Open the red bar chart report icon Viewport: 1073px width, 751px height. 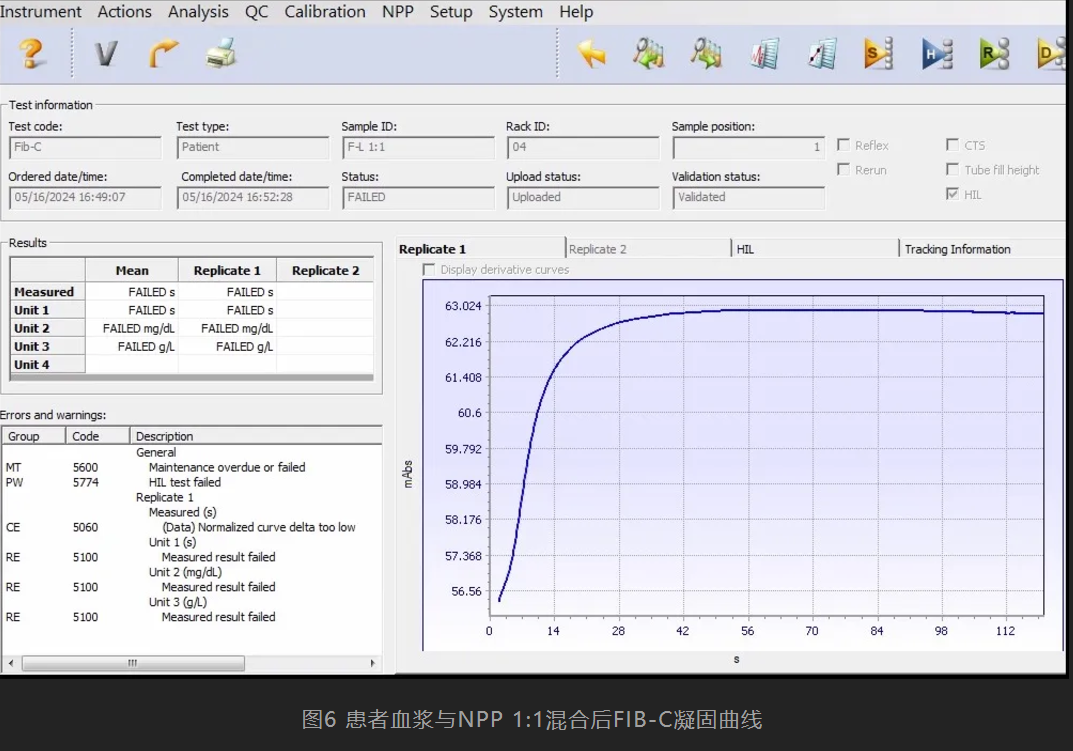764,53
